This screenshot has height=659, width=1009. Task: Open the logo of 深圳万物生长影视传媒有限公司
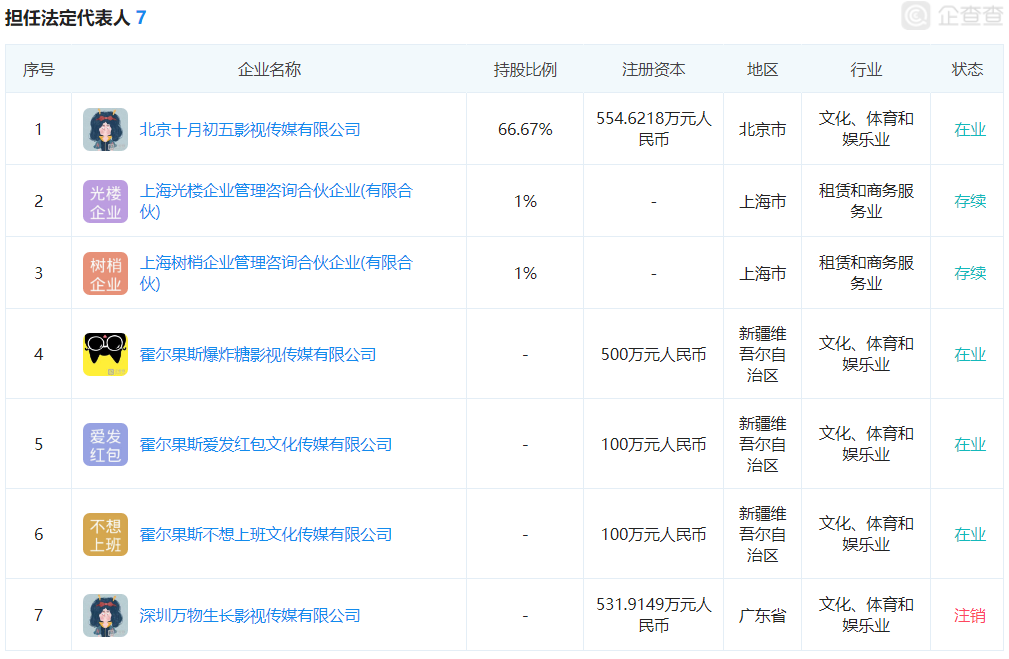pyautogui.click(x=106, y=615)
